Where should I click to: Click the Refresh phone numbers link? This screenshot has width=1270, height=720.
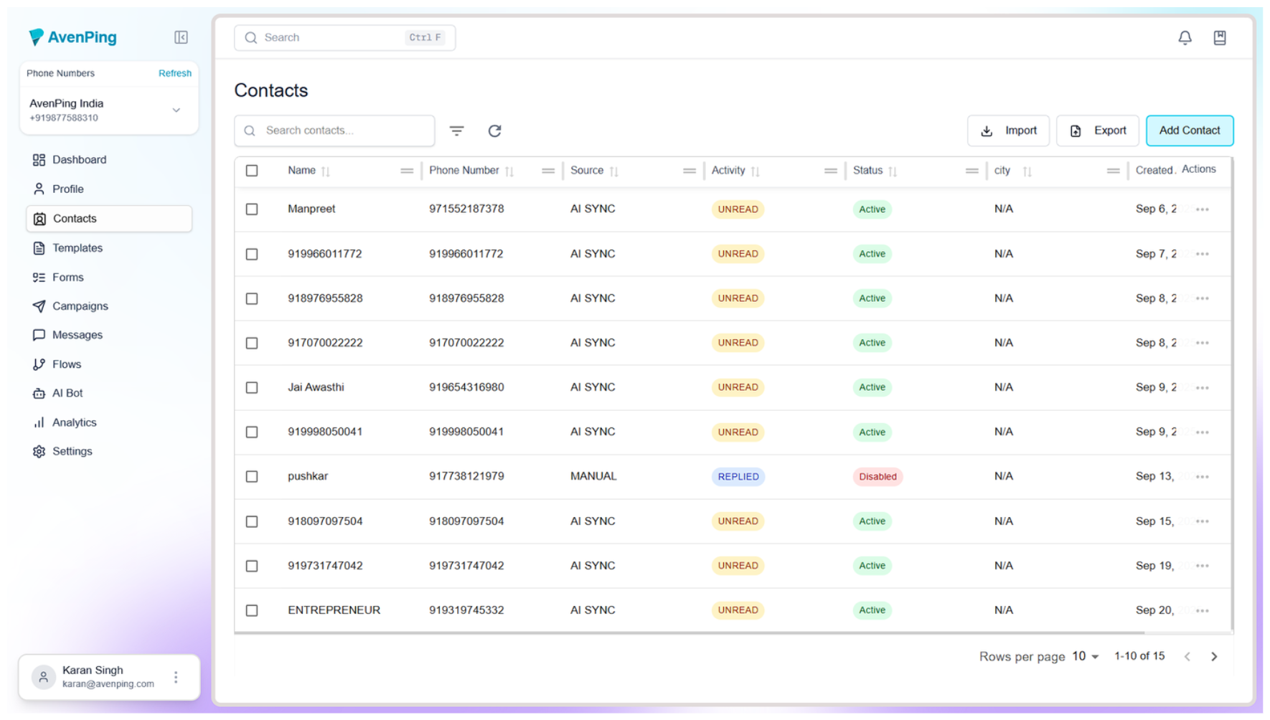(x=175, y=73)
